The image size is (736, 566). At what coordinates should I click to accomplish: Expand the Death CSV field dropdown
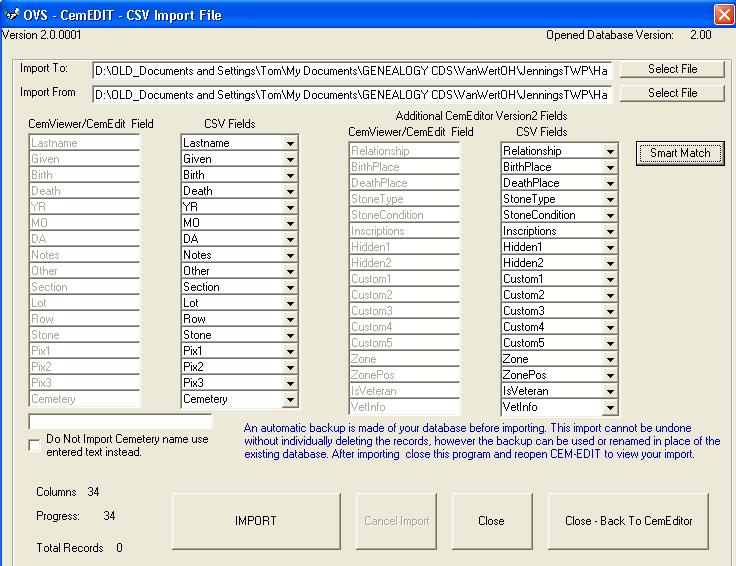click(291, 191)
